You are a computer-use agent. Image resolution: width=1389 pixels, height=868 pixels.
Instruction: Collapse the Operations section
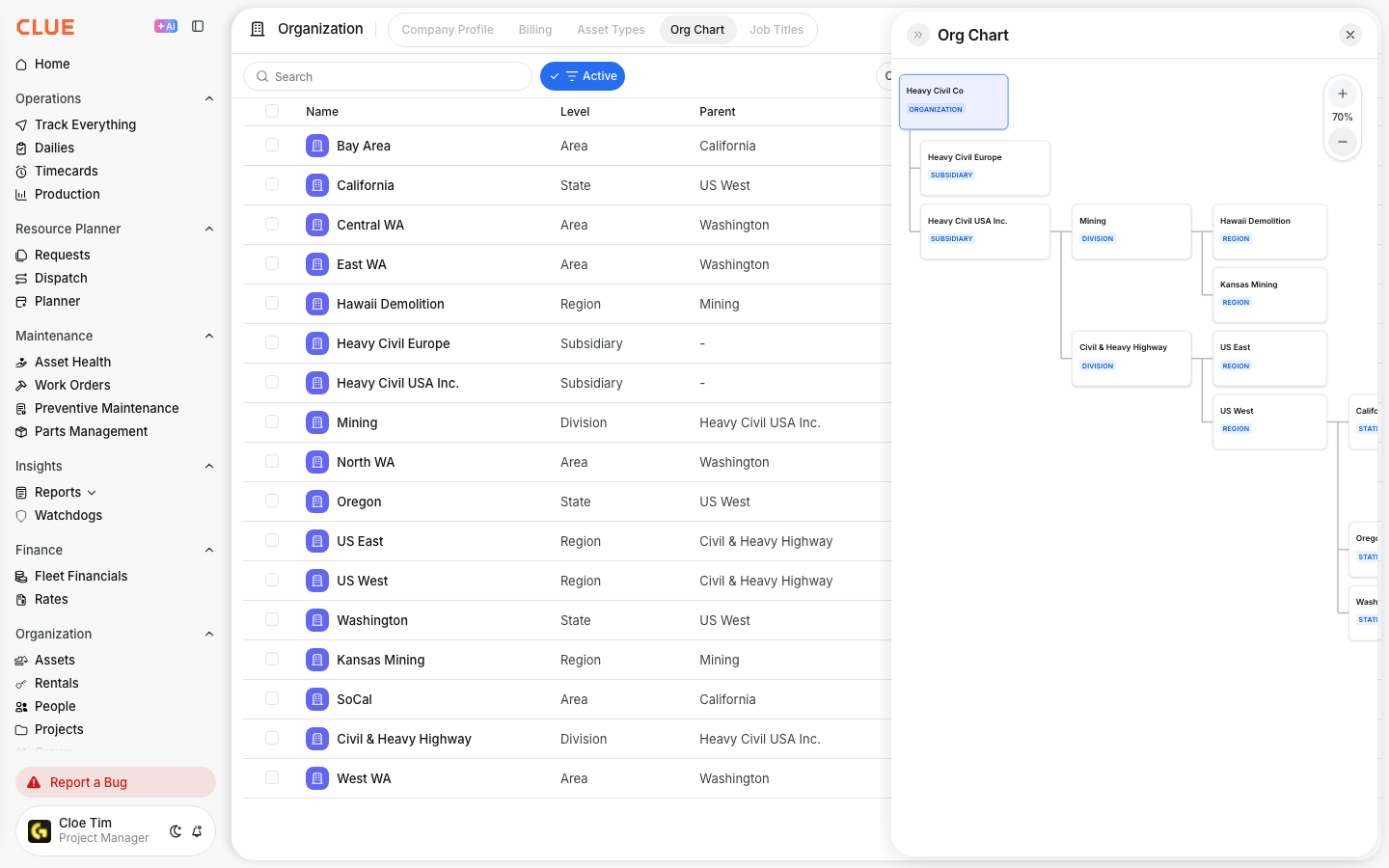pyautogui.click(x=209, y=98)
